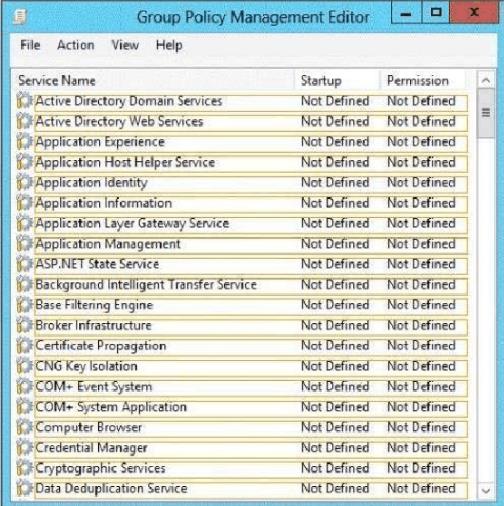Click the gear icon next to Application Identity
Viewport: 504px width, 506px height.
[x=25, y=182]
